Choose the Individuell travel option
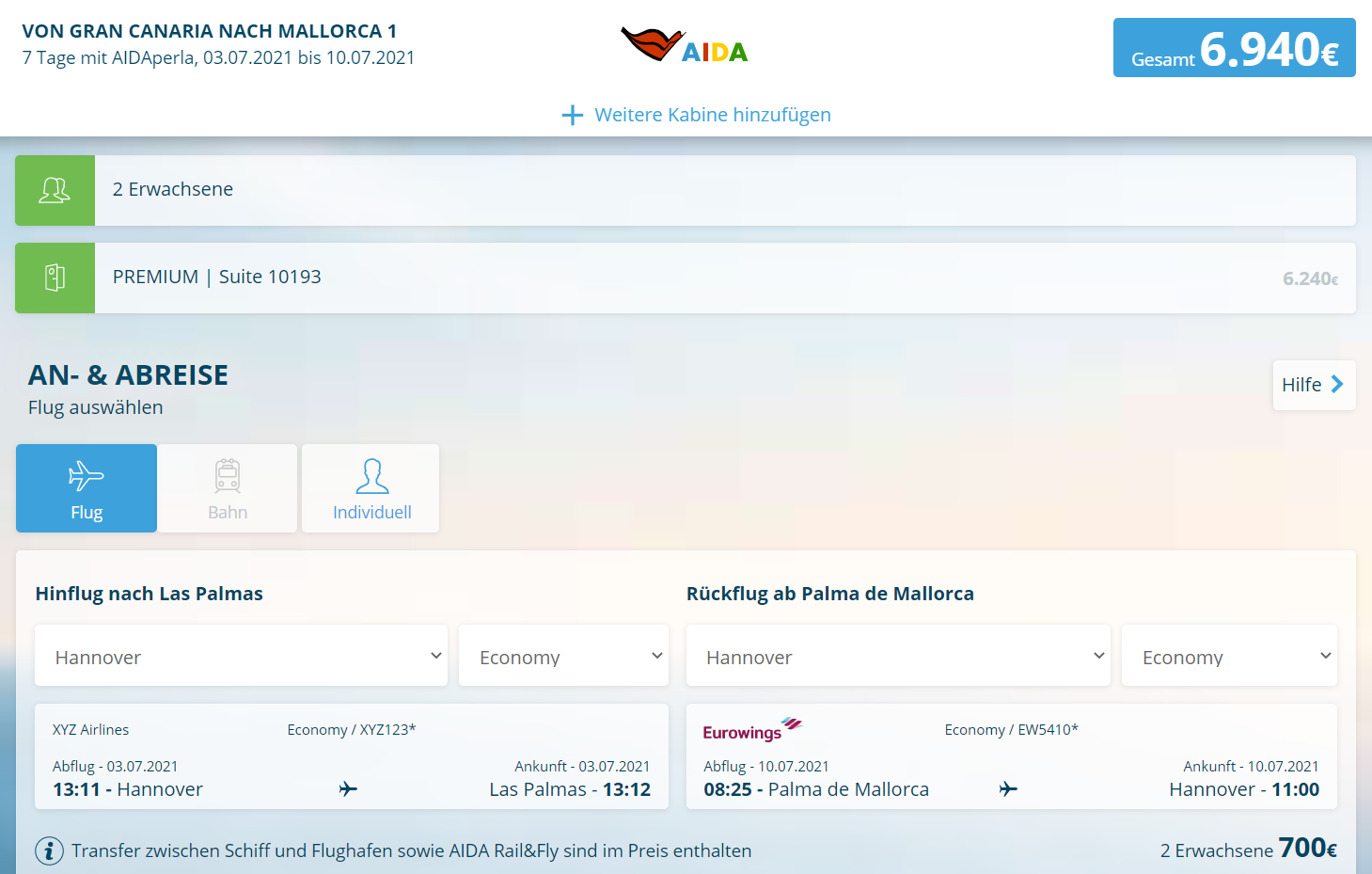This screenshot has width=1372, height=874. 371,488
